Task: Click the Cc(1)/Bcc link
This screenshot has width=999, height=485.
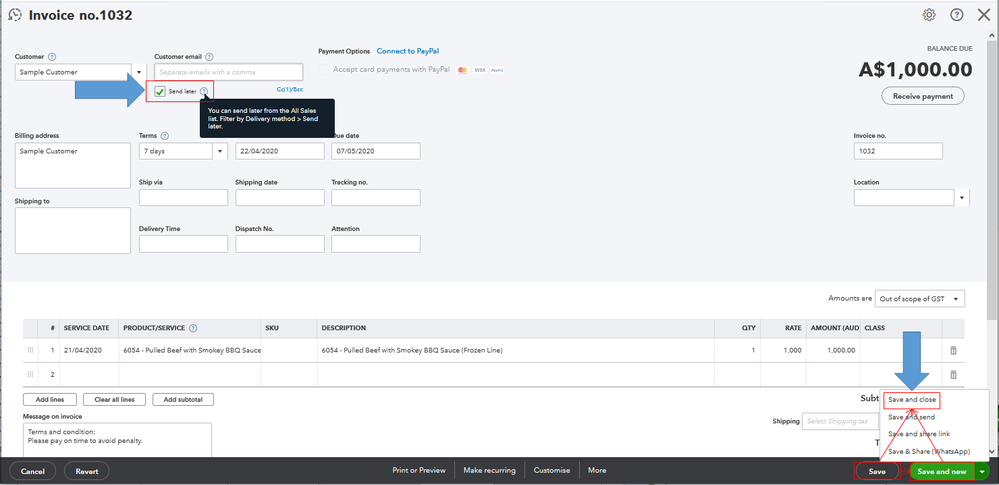Action: pyautogui.click(x=290, y=90)
